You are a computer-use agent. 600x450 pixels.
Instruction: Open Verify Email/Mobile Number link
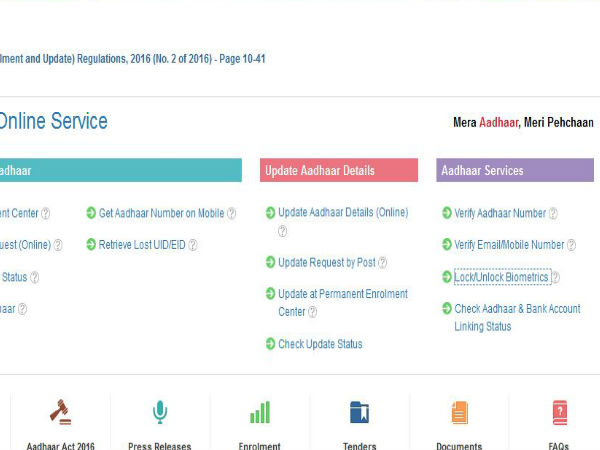509,245
